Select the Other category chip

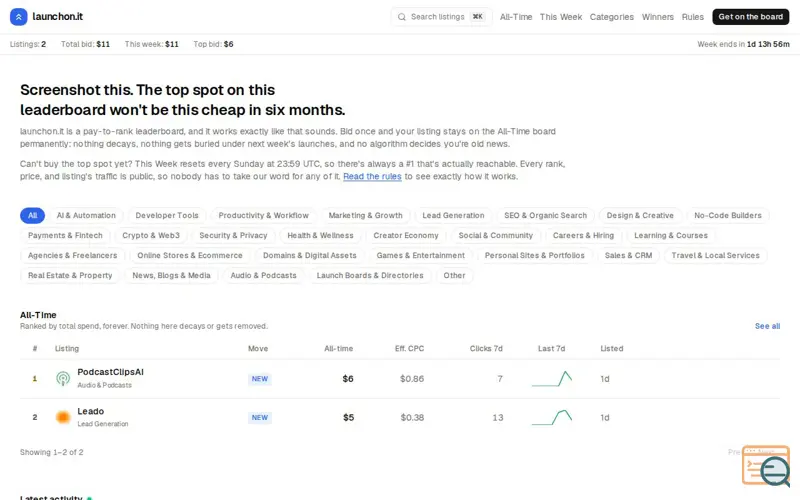tap(454, 275)
